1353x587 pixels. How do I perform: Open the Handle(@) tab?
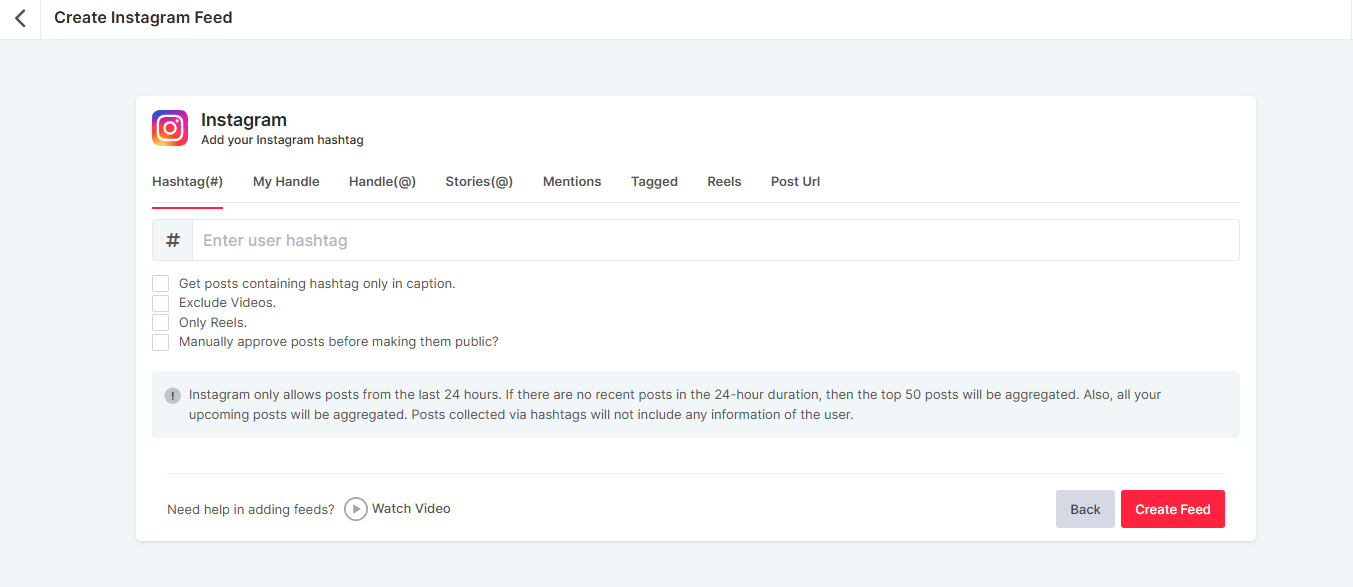(x=382, y=182)
